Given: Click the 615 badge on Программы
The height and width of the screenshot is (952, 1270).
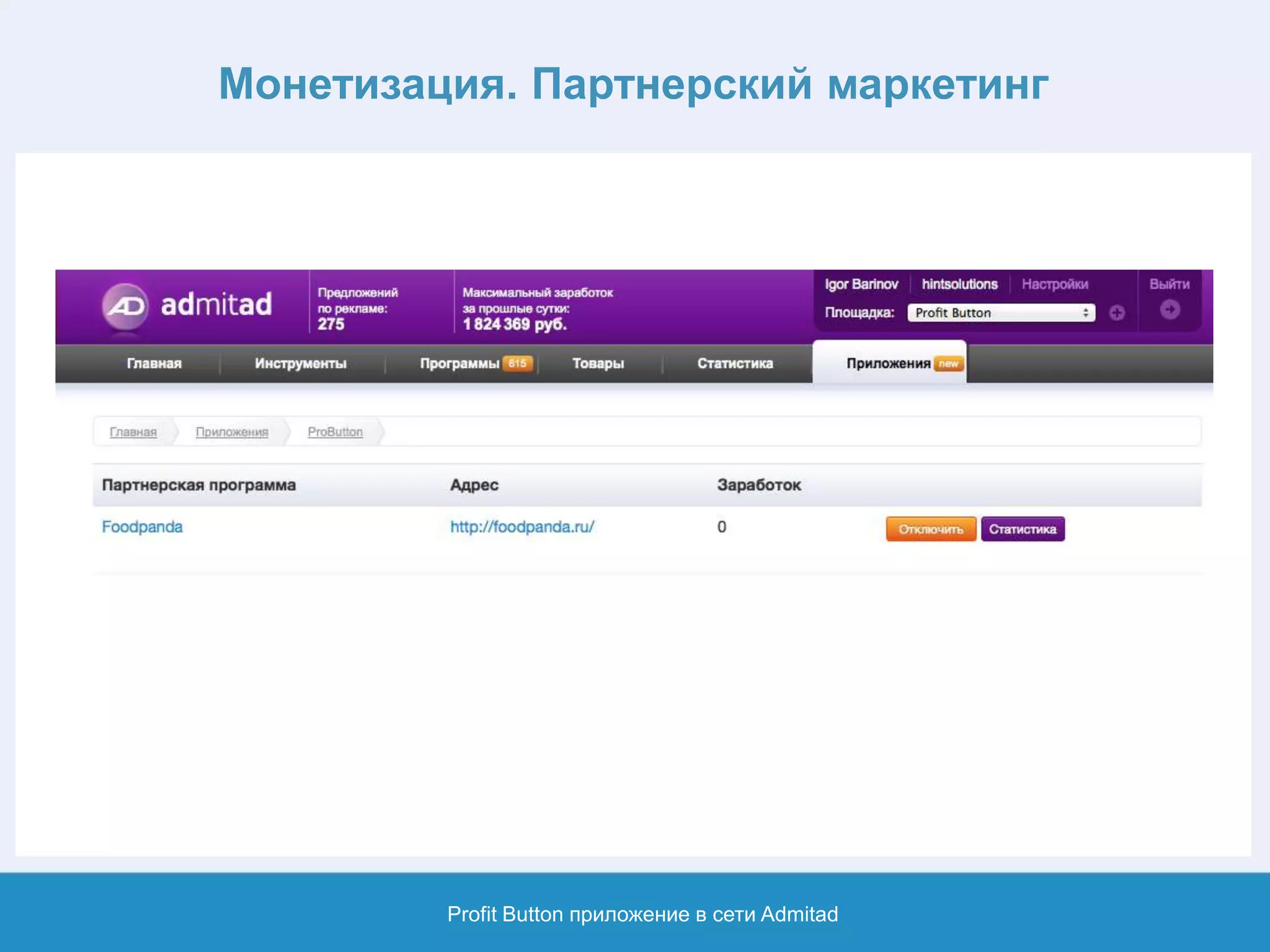Looking at the screenshot, I should (517, 363).
